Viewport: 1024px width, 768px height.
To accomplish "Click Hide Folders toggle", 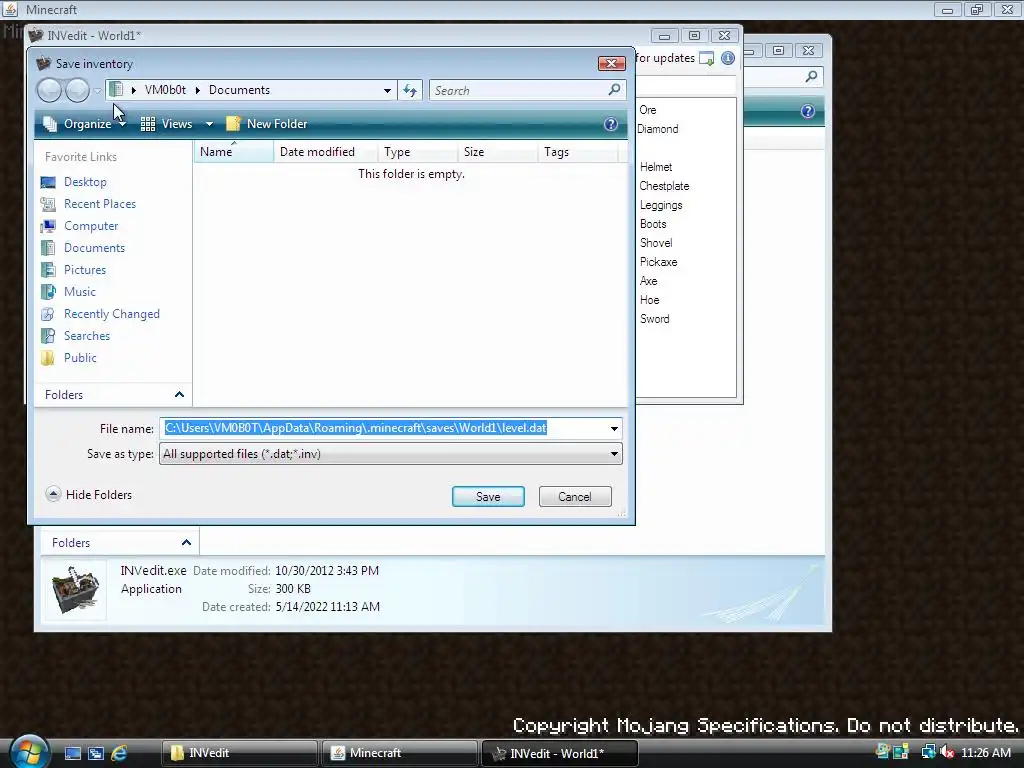I will click(89, 494).
